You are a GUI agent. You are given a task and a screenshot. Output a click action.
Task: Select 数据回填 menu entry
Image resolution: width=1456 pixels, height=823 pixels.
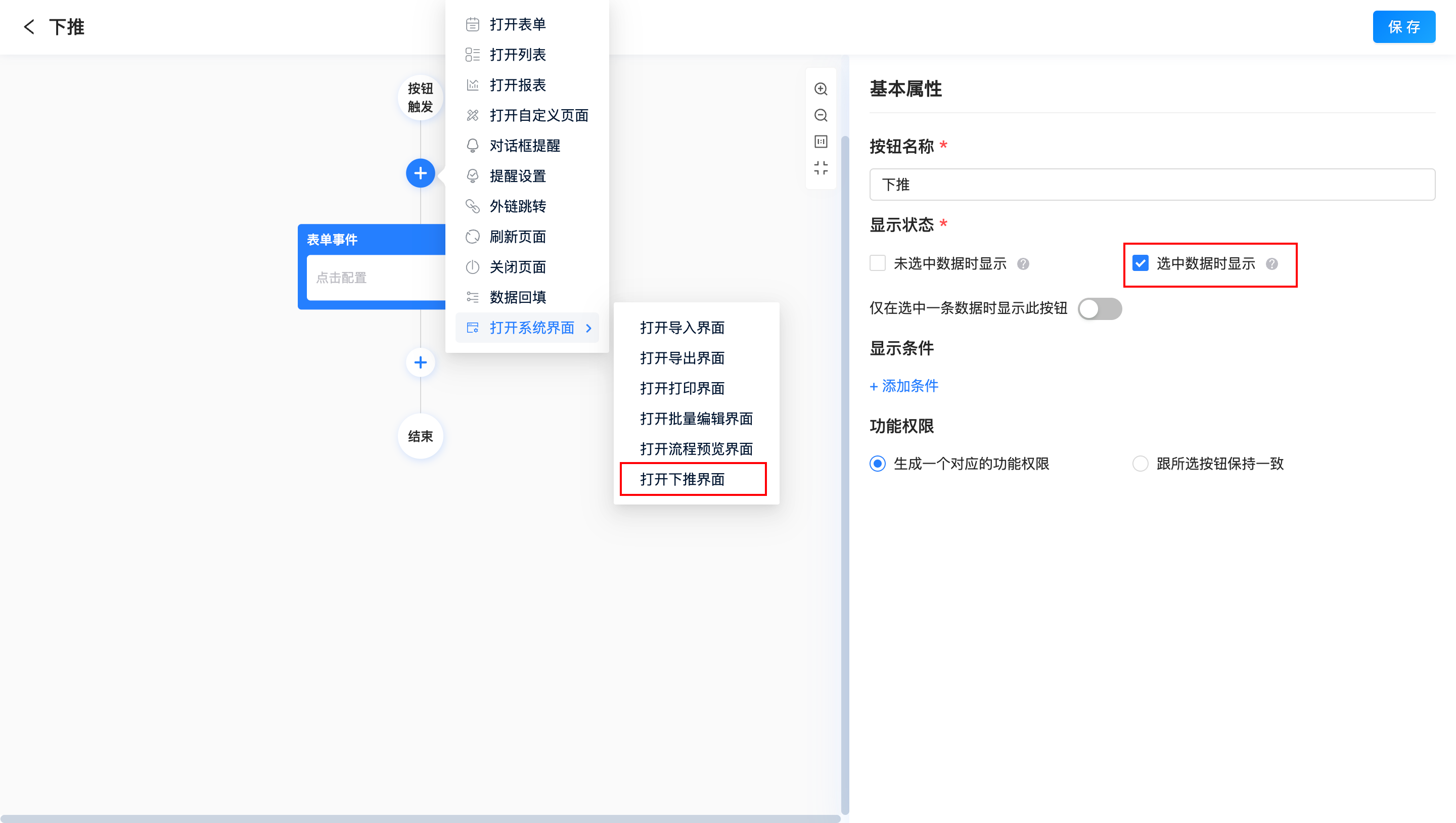(x=517, y=297)
